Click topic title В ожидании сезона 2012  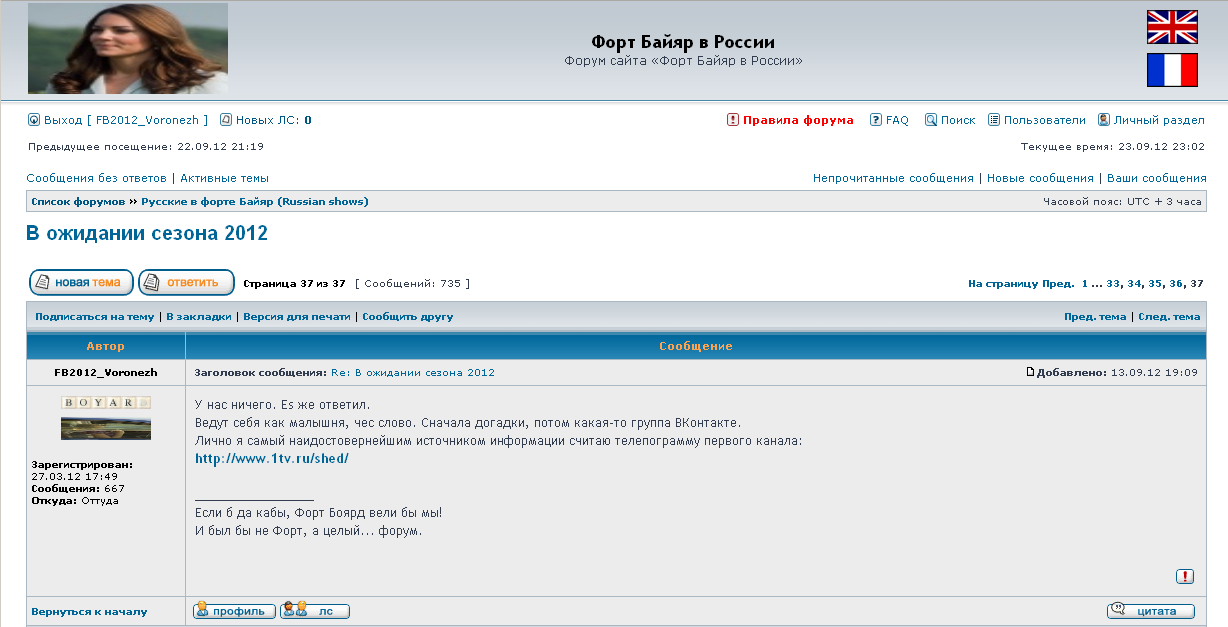147,234
